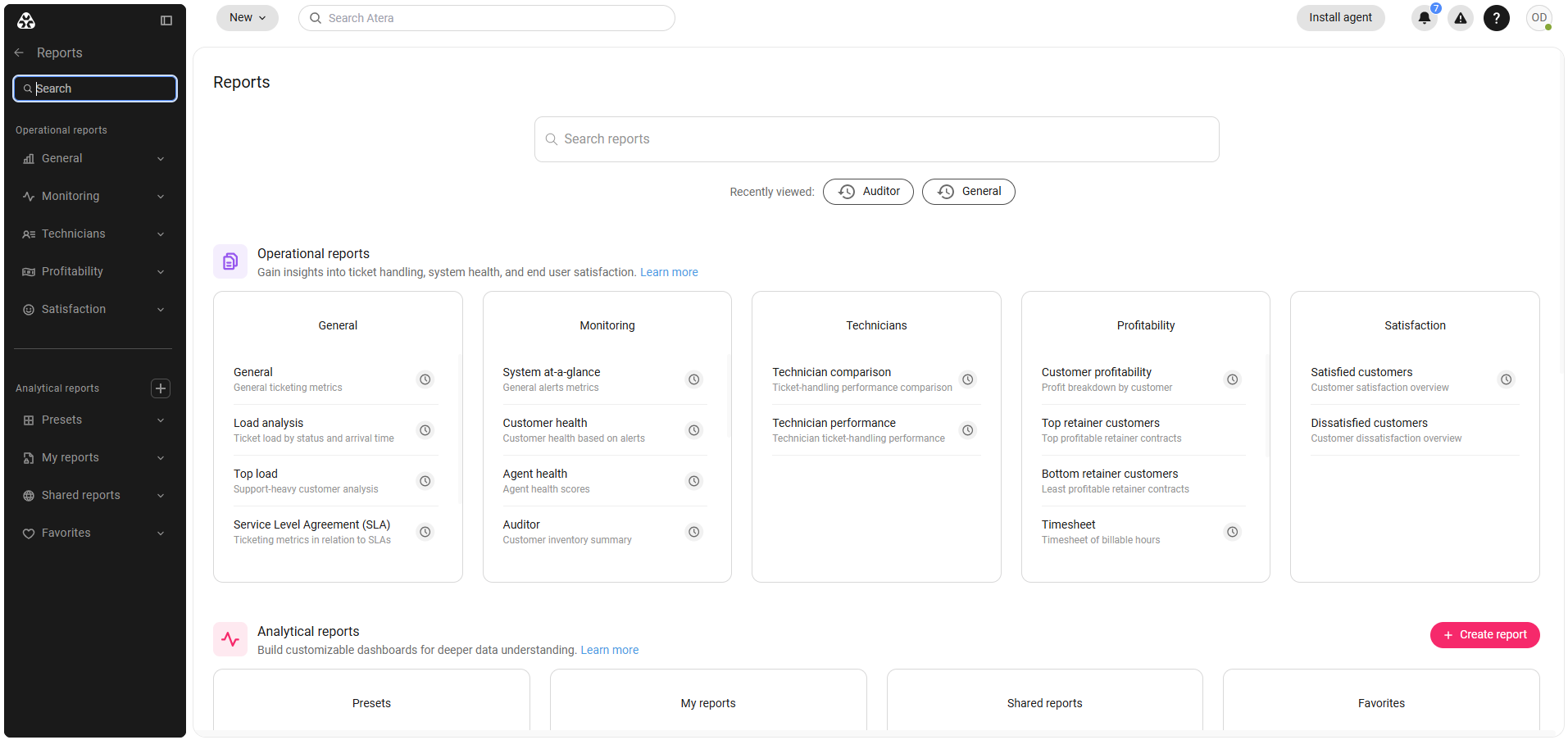Open the notifications bell
The height and width of the screenshot is (740, 1568).
[x=1425, y=18]
